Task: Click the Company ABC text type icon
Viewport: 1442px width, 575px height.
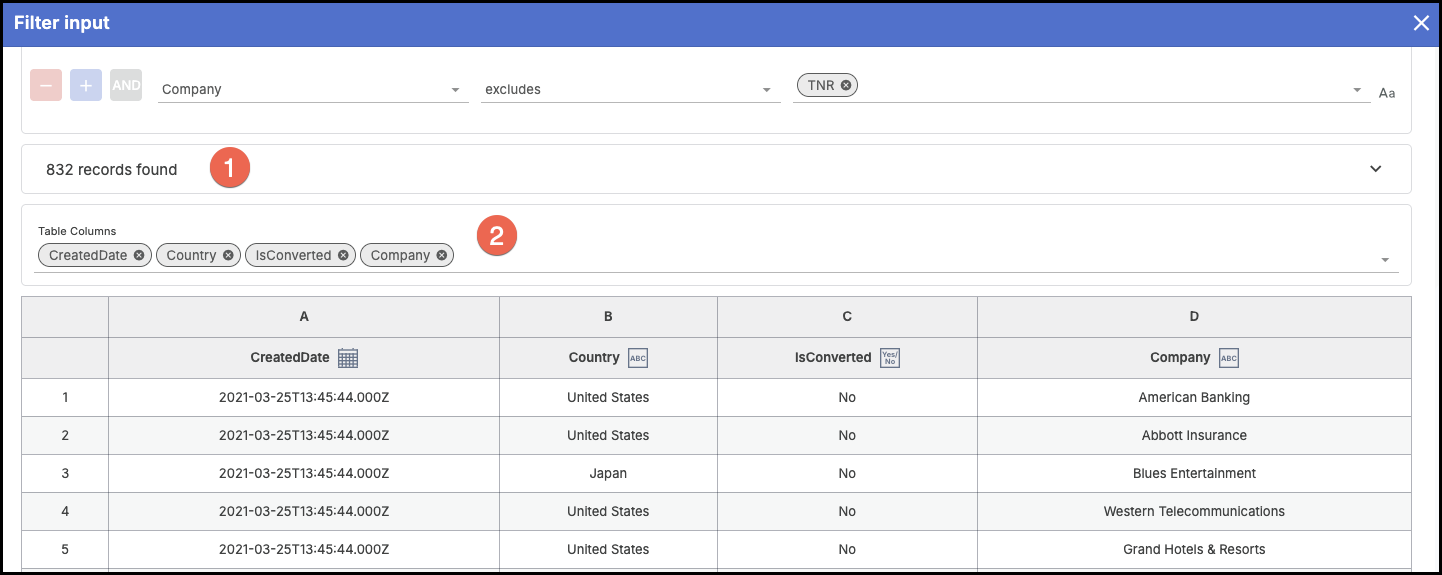Action: pyautogui.click(x=1229, y=358)
